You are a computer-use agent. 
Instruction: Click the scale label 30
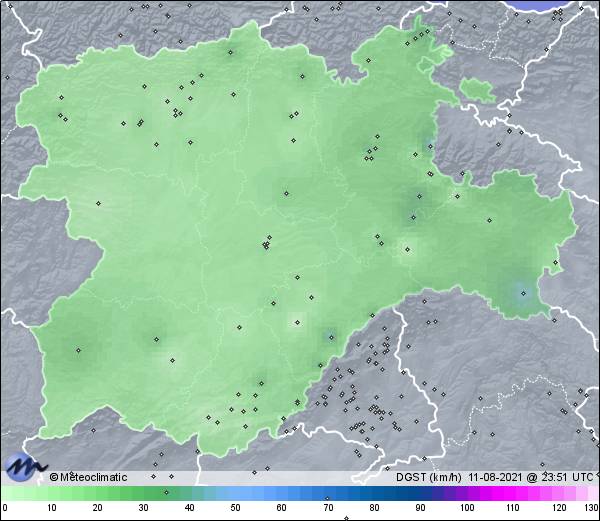pos(143,508)
